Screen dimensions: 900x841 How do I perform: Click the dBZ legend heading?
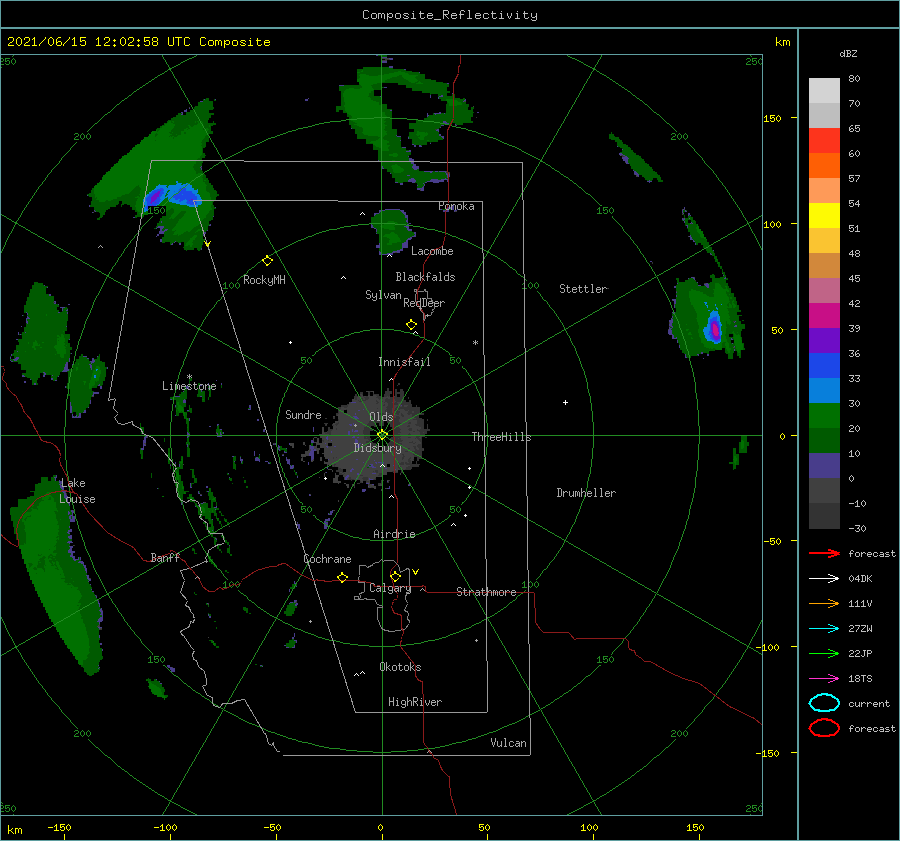pyautogui.click(x=848, y=53)
